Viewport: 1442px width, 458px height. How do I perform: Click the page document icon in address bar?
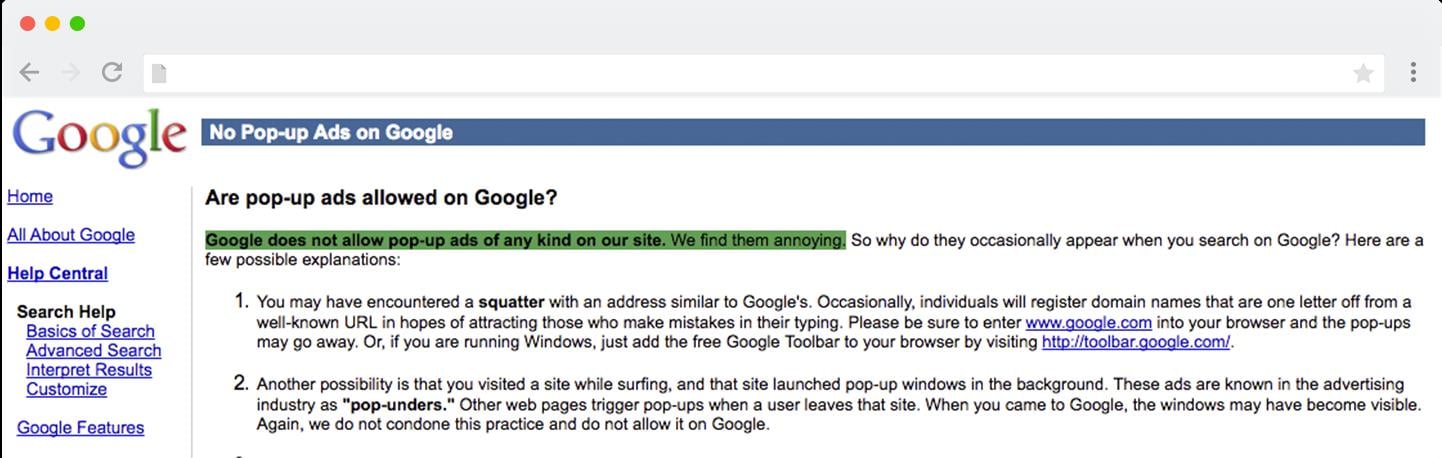pyautogui.click(x=159, y=73)
